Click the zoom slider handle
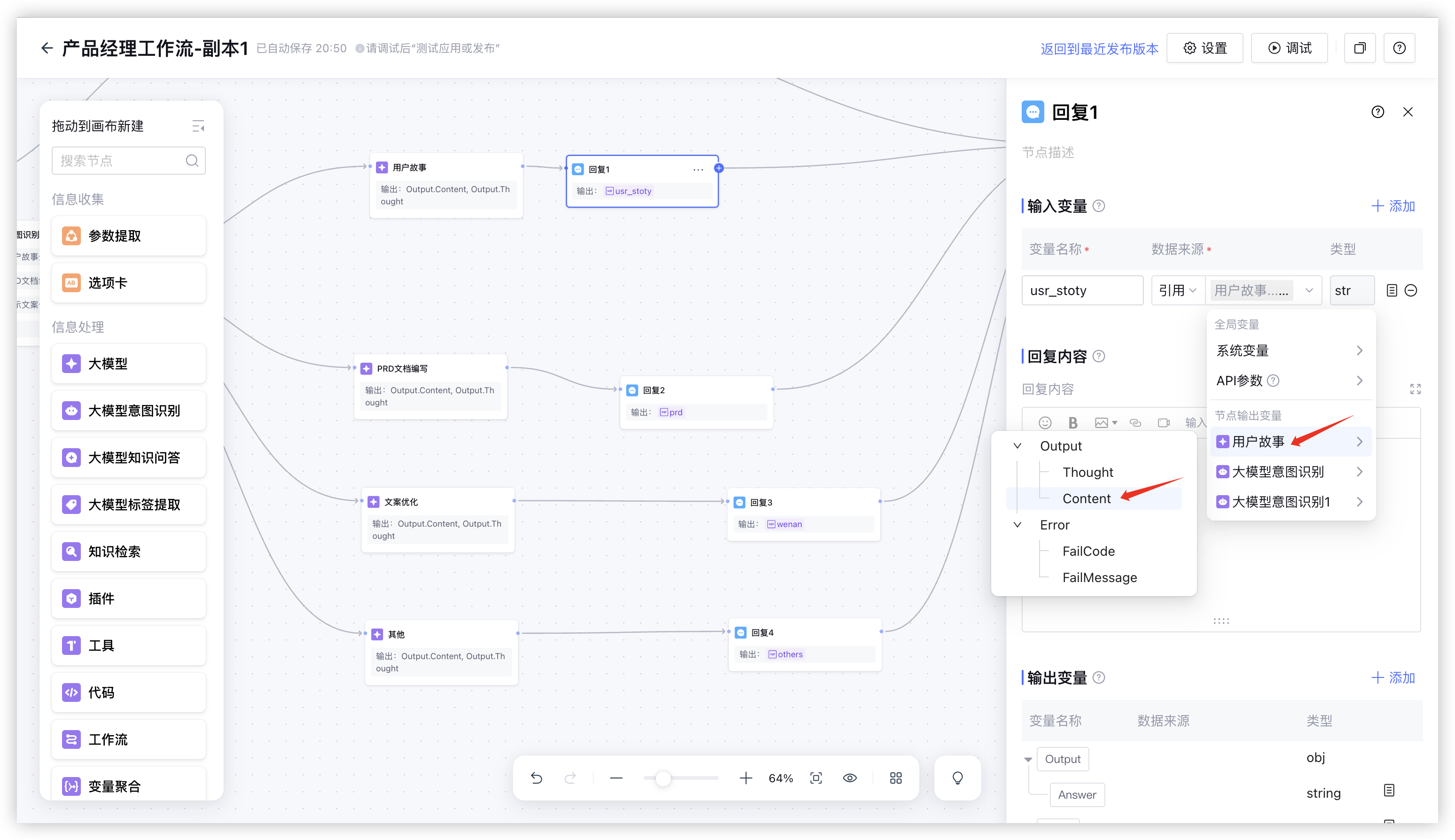 pyautogui.click(x=663, y=778)
